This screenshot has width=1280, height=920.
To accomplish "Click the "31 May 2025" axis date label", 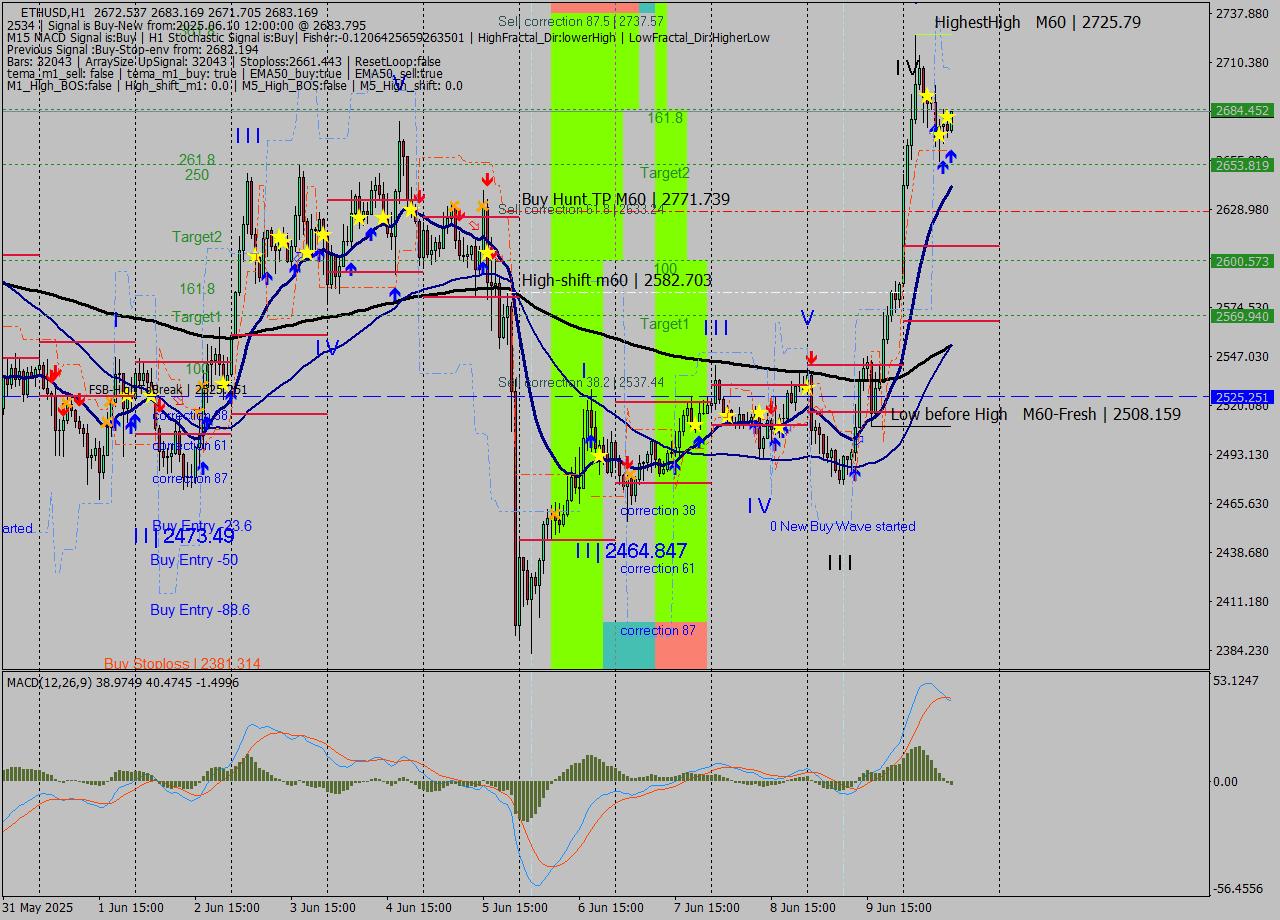I will pyautogui.click(x=36, y=907).
